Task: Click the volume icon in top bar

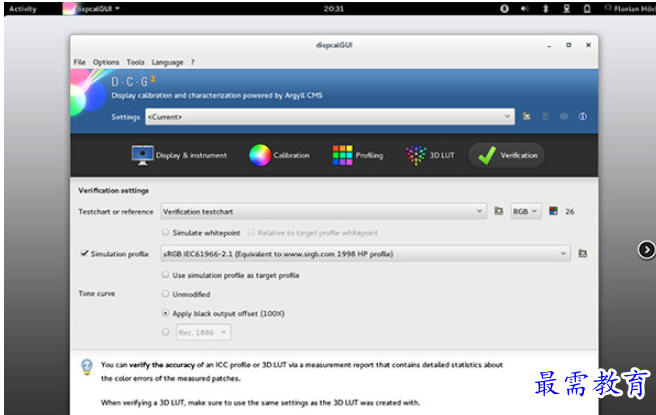Action: 525,9
